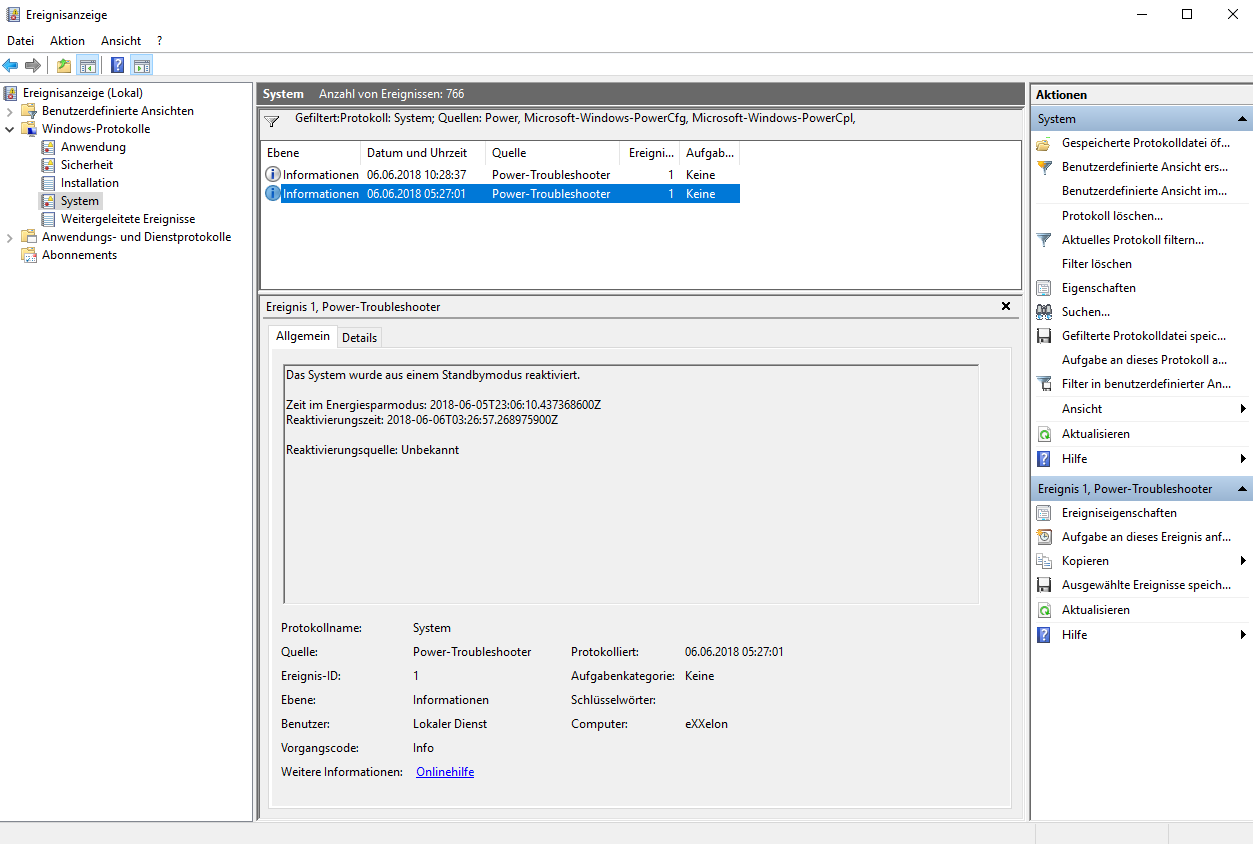Open the Hilfe submenu arrow under Ereignis 1 actions
The width and height of the screenshot is (1253, 844).
coord(1243,635)
